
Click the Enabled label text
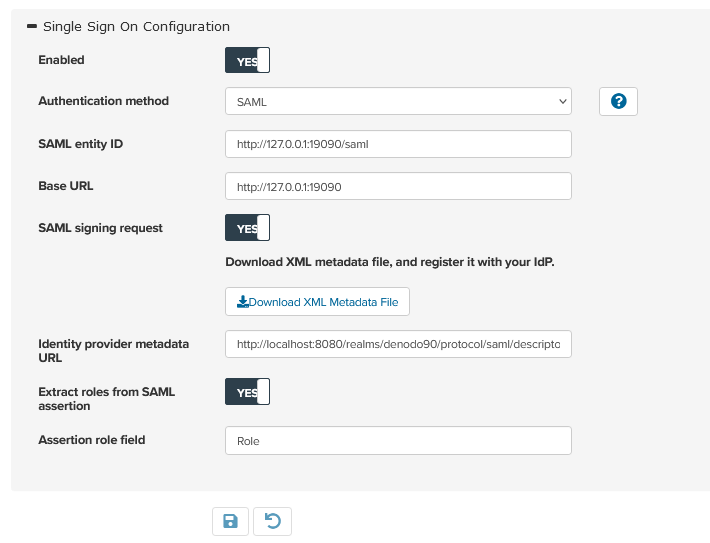click(x=61, y=60)
